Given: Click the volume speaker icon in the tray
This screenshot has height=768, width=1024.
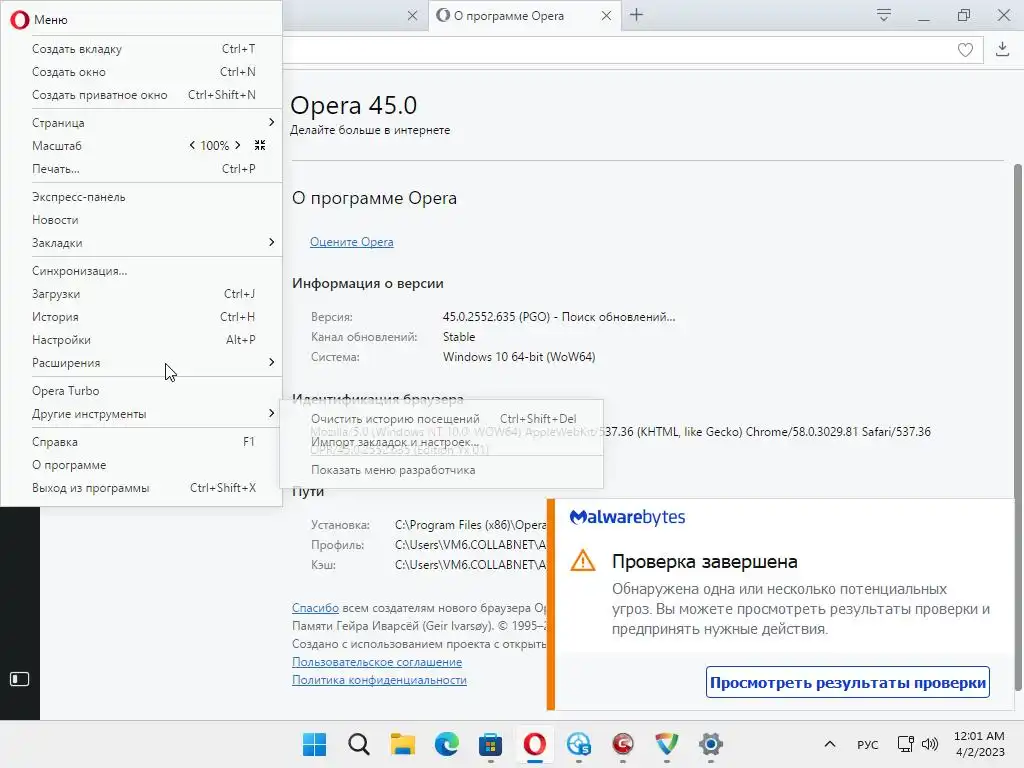Looking at the screenshot, I should pos(929,744).
